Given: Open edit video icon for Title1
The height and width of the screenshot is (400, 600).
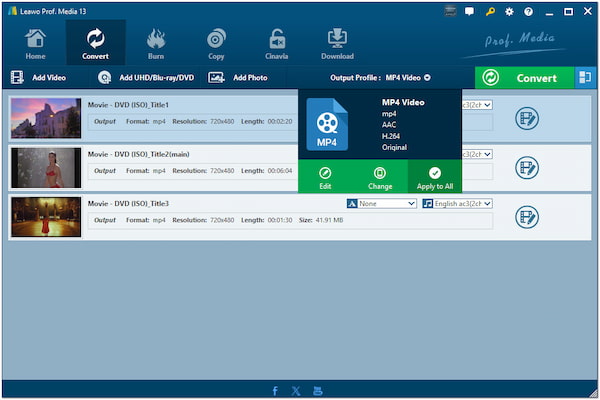Looking at the screenshot, I should pos(527,118).
